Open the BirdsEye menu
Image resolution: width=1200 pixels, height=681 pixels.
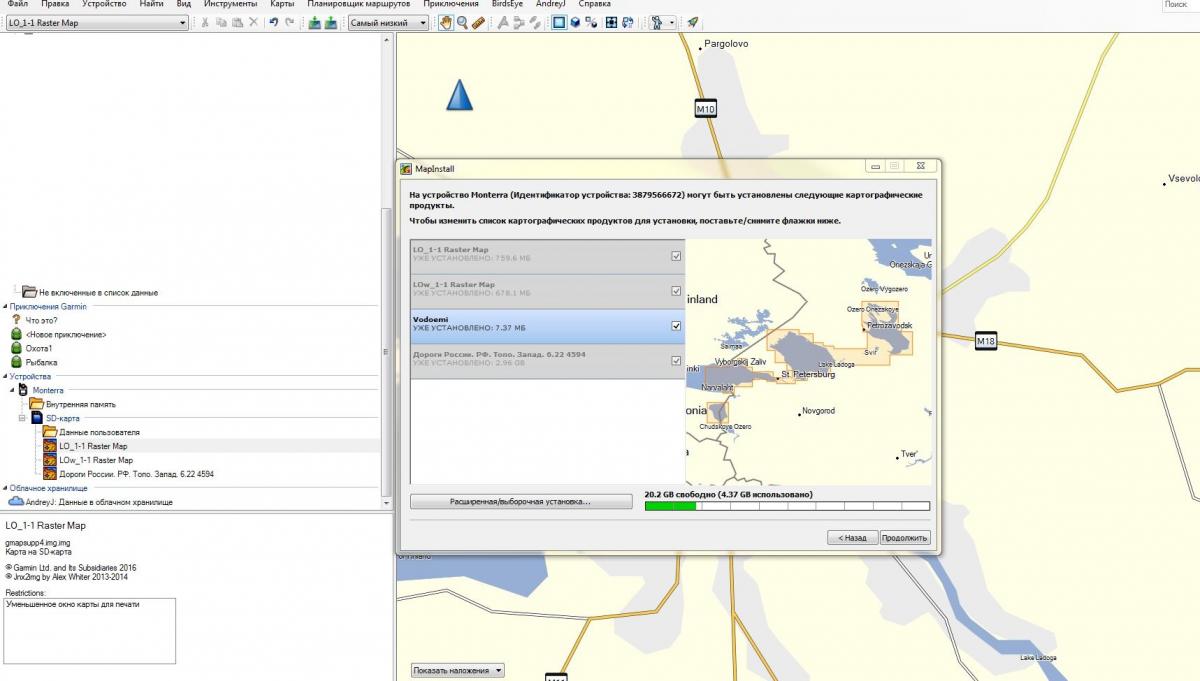pos(507,4)
